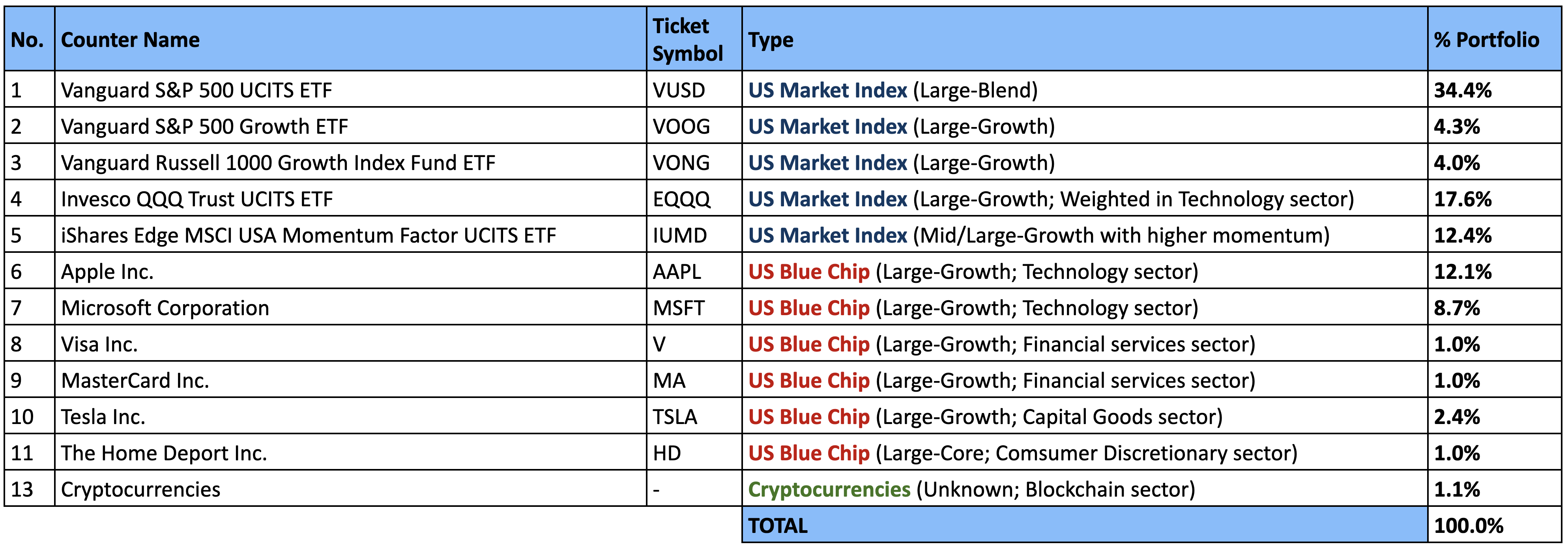Screen dimensions: 1568x553
Task: Select the TOTAL label cell
Action: (x=778, y=526)
